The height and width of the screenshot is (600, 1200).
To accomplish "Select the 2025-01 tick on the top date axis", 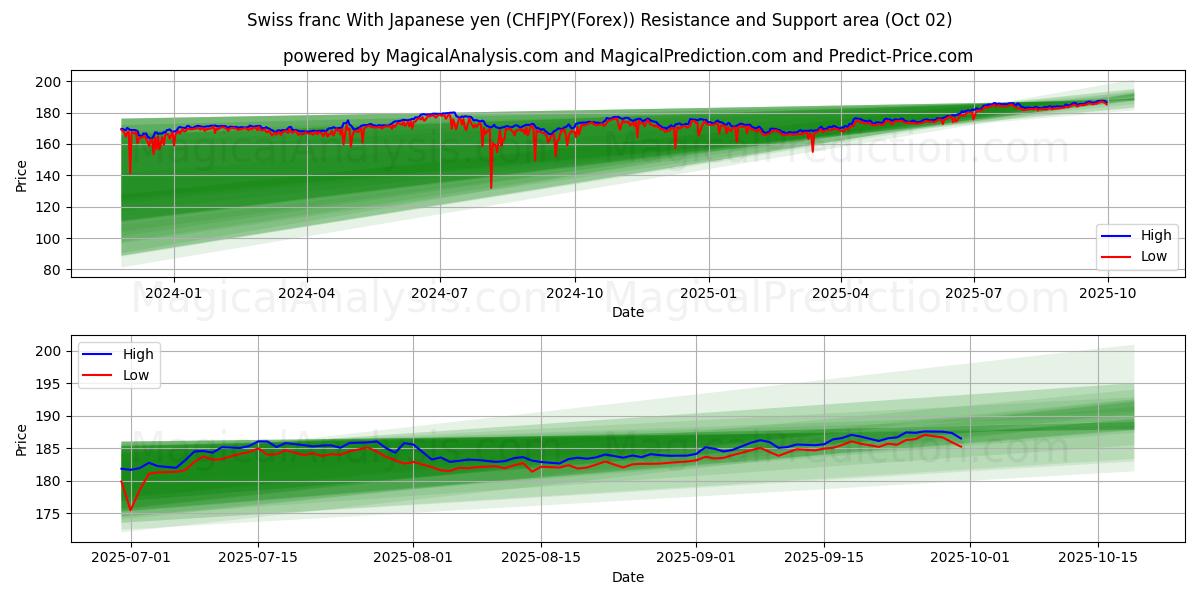I will click(708, 293).
